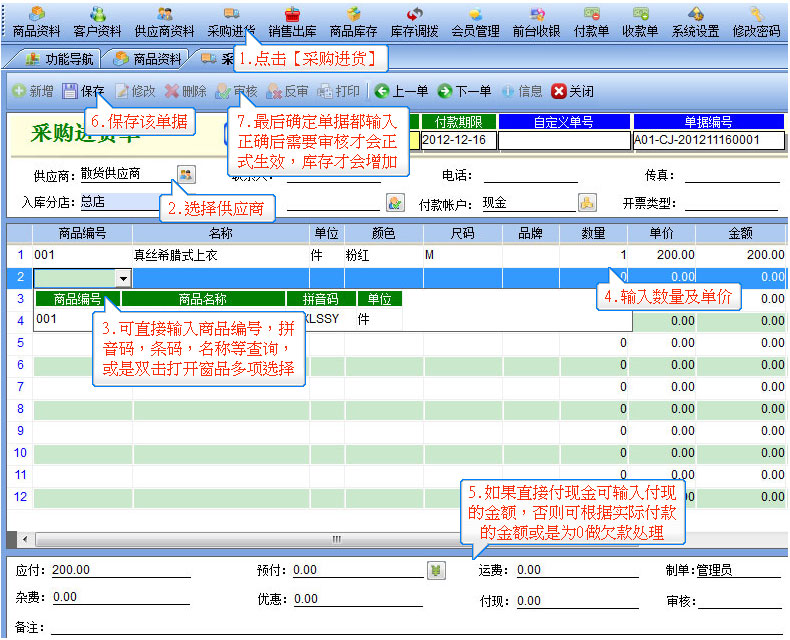The width and height of the screenshot is (790, 640).
Task: Switch to 商品资料 tab
Action: pyautogui.click(x=148, y=59)
